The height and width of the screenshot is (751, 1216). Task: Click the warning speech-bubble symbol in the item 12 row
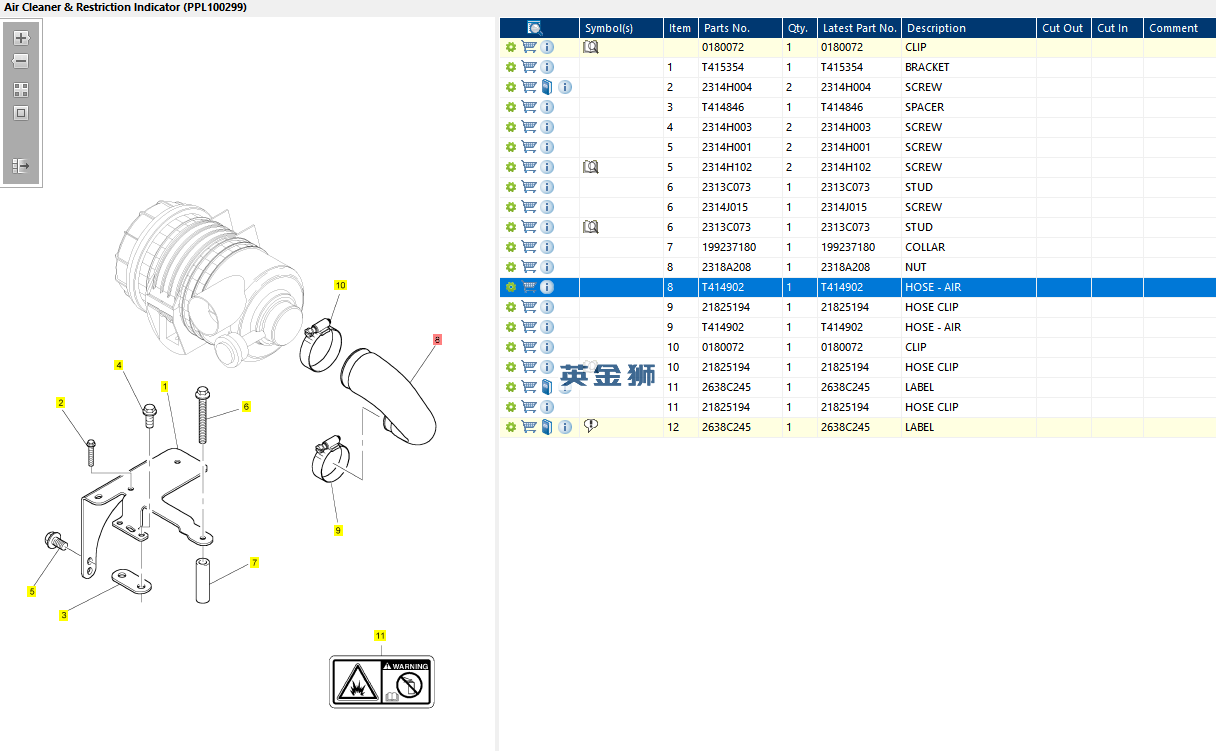click(590, 427)
